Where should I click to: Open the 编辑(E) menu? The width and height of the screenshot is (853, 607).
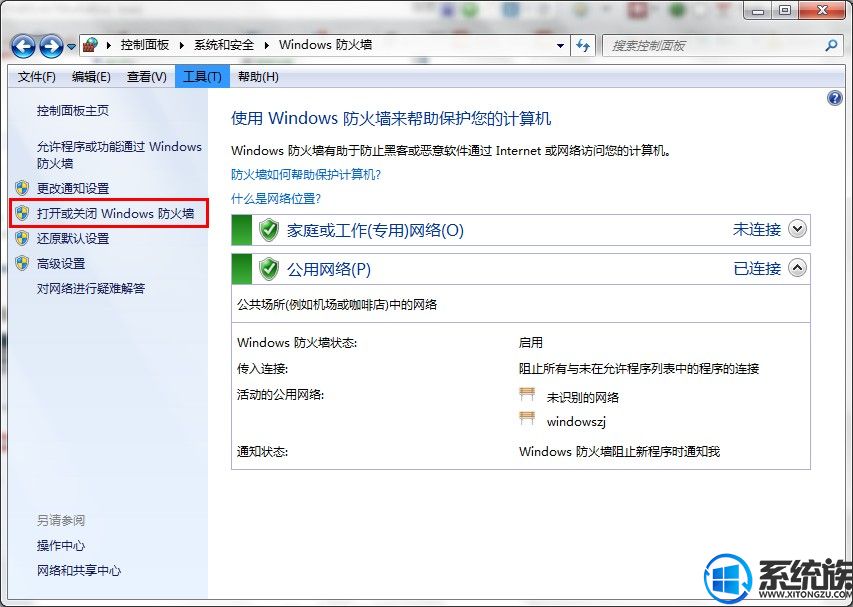pyautogui.click(x=91, y=77)
